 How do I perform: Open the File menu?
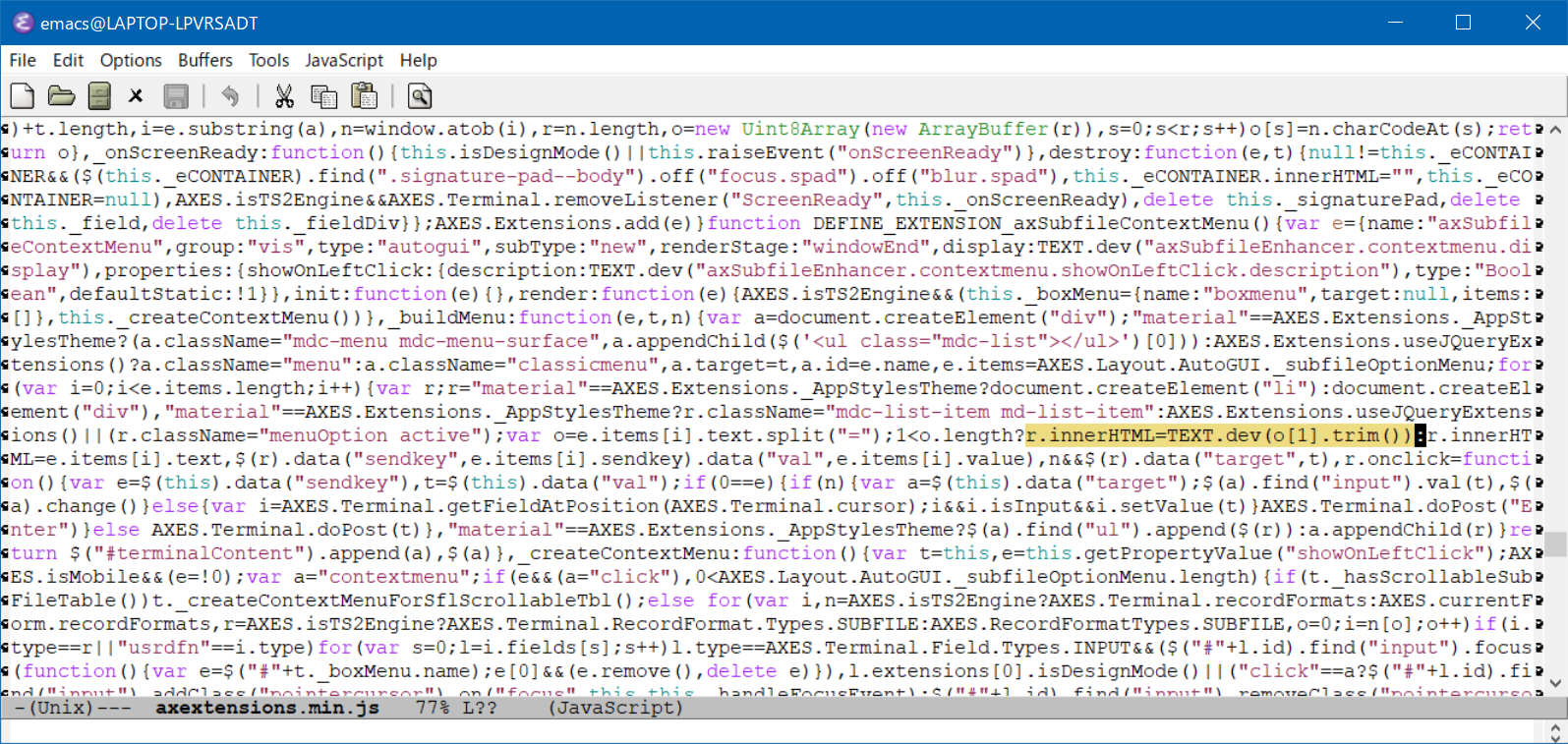[x=23, y=60]
